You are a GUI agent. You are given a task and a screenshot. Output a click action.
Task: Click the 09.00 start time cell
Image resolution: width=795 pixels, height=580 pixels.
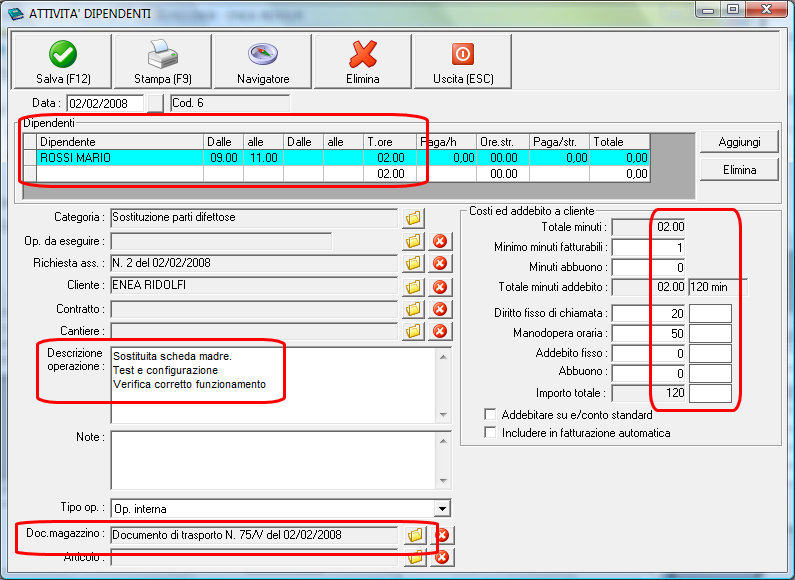pos(224,158)
